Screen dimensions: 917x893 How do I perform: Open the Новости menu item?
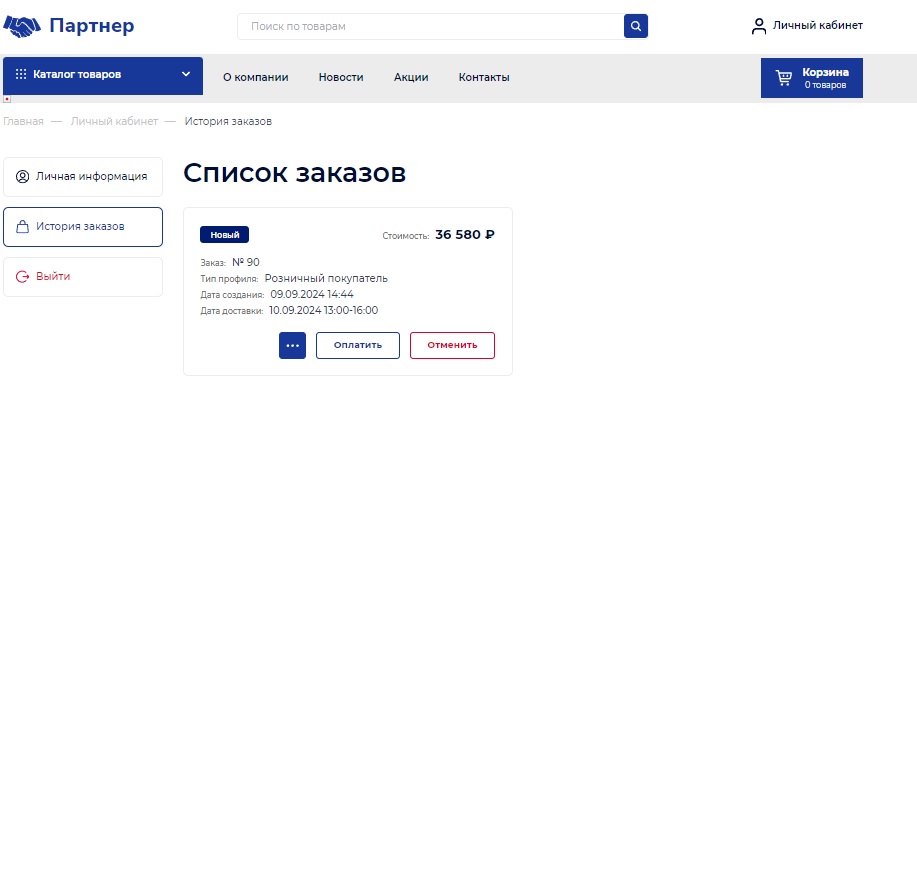pyautogui.click(x=341, y=77)
